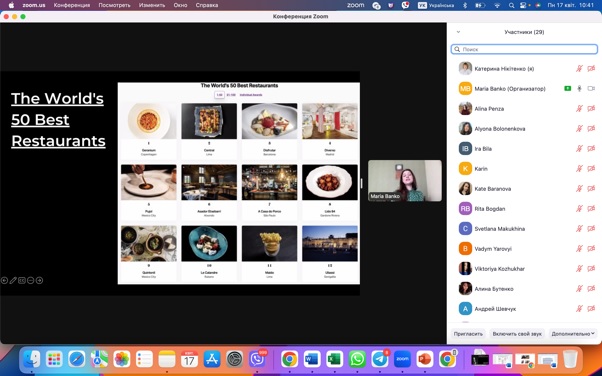Viewport: 602px width, 376px height.
Task: Click Karin's orange K avatar
Action: [x=465, y=169]
